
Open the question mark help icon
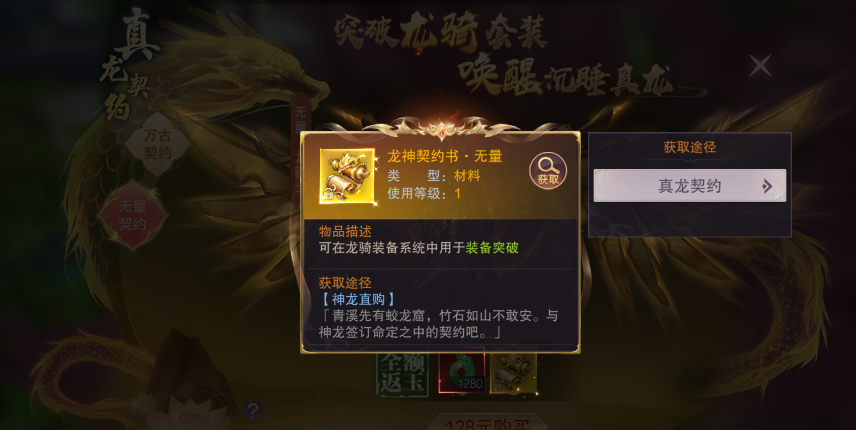tap(253, 410)
